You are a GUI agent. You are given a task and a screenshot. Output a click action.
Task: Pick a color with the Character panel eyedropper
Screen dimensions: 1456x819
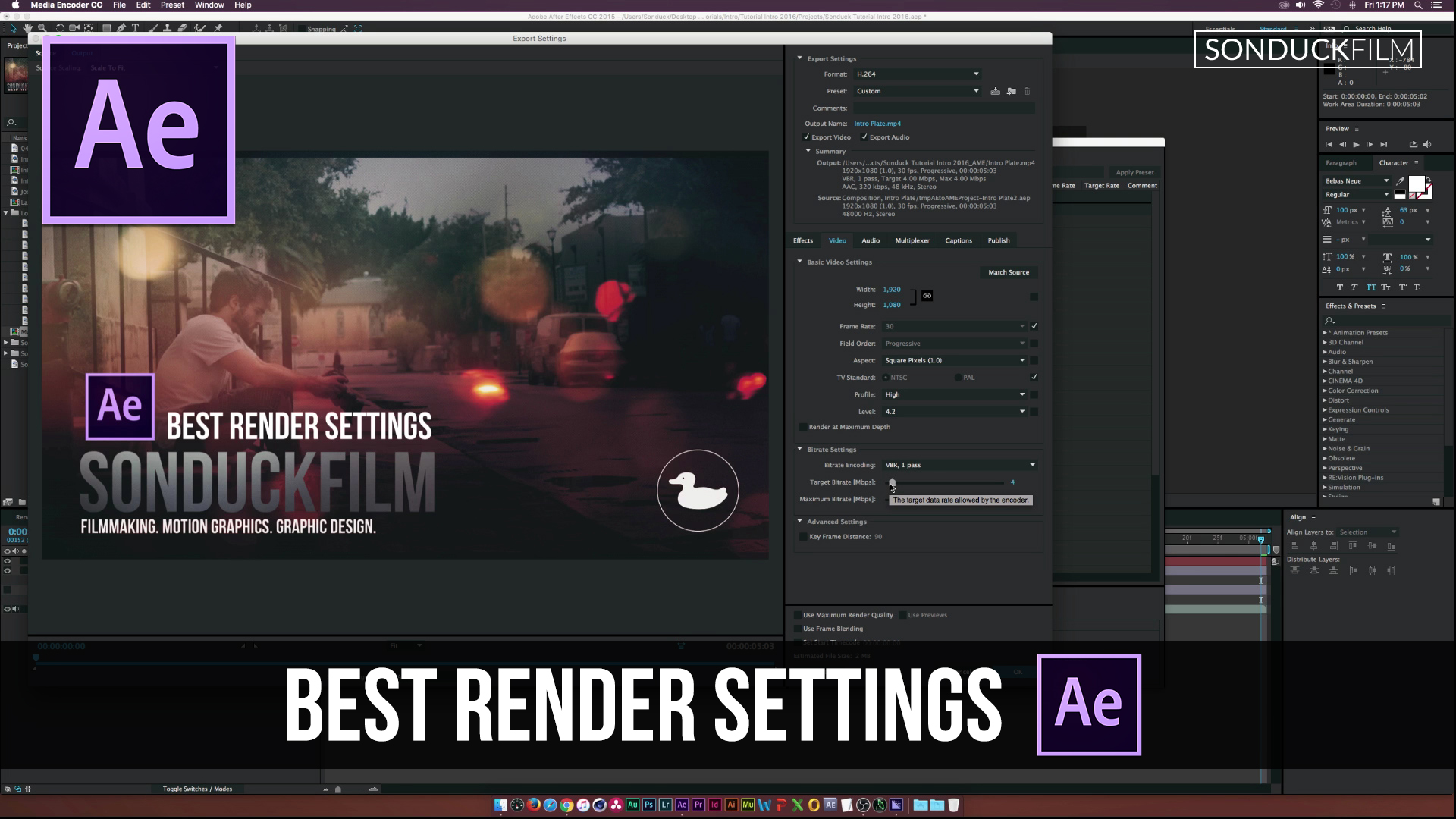1401,180
